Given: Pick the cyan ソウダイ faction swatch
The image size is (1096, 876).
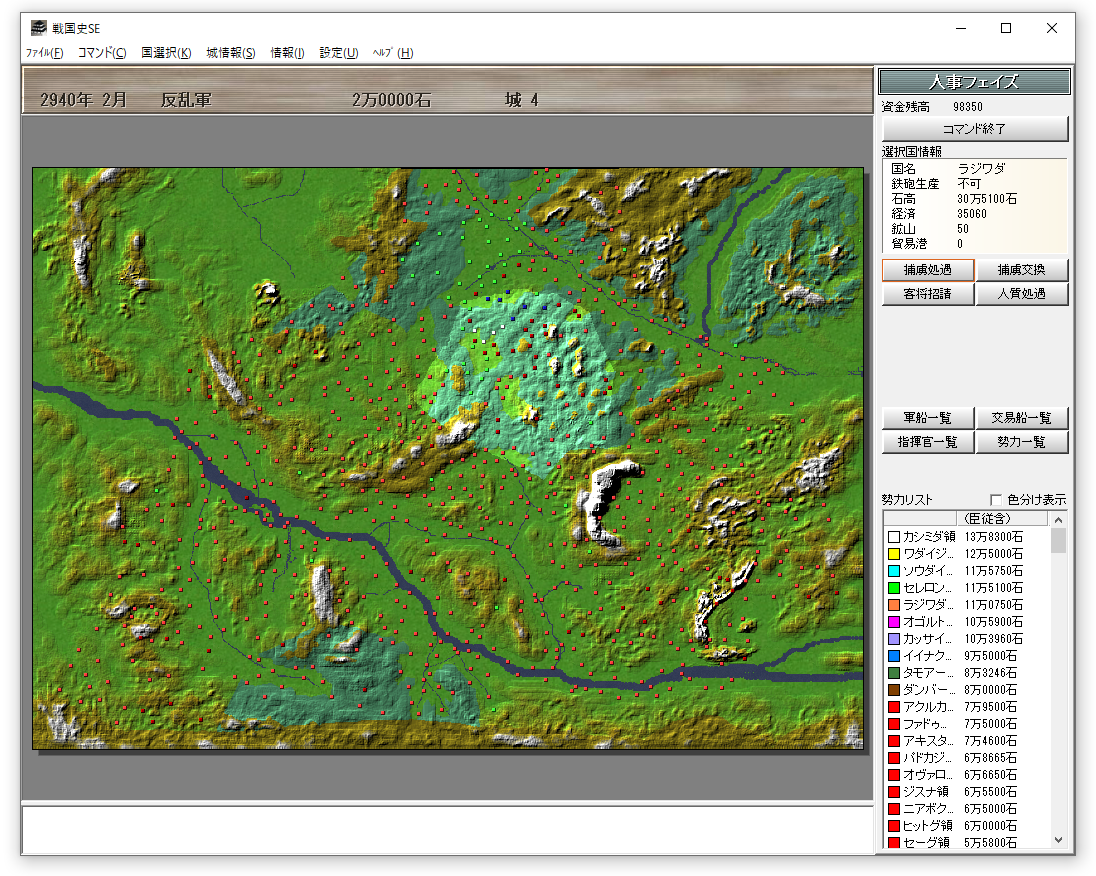Looking at the screenshot, I should [x=894, y=571].
